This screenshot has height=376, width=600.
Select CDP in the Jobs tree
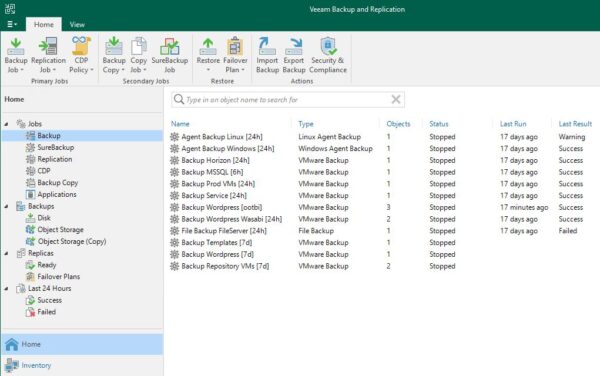pos(38,171)
